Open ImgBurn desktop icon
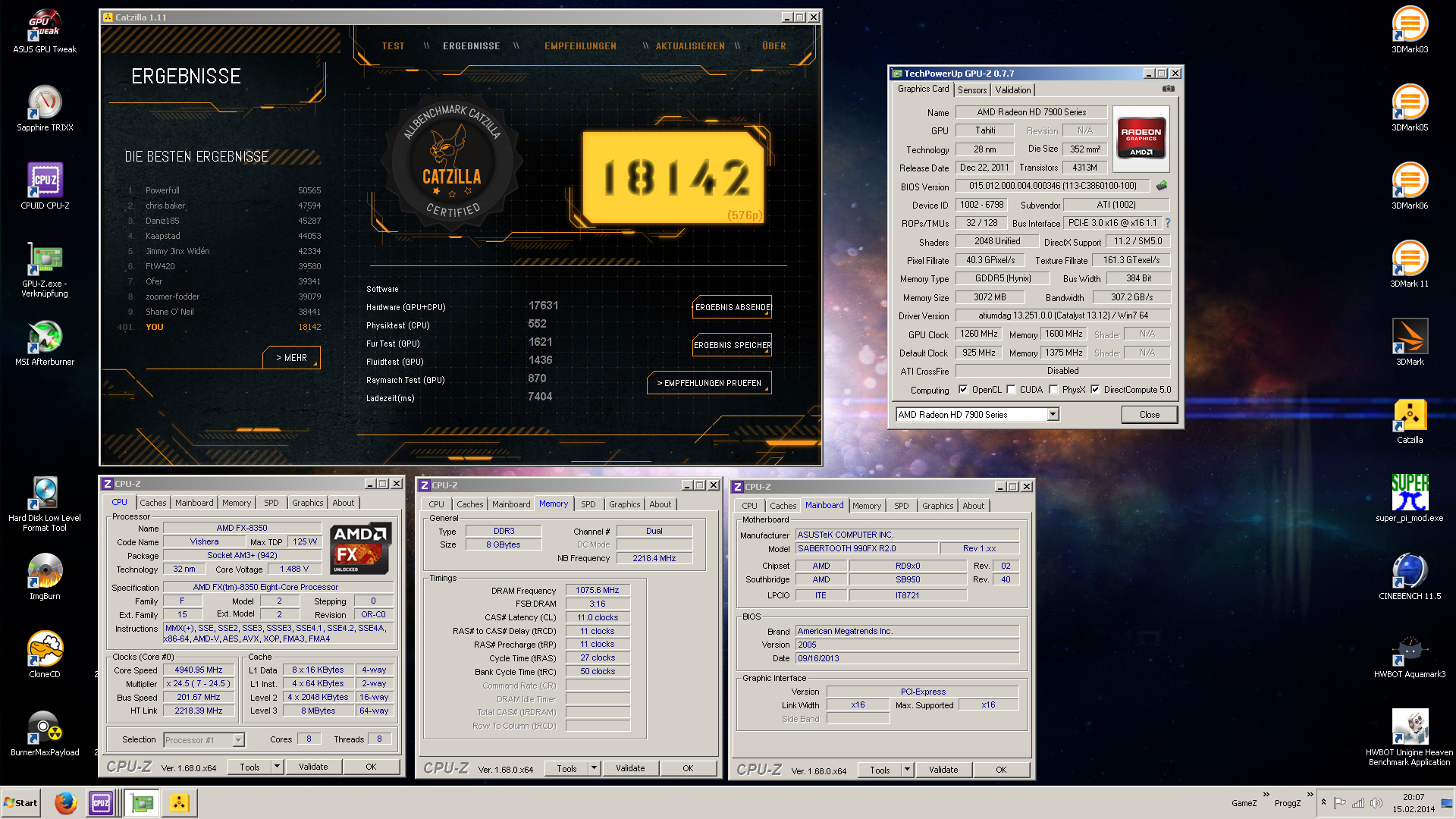Viewport: 1456px width, 819px height. pyautogui.click(x=45, y=577)
